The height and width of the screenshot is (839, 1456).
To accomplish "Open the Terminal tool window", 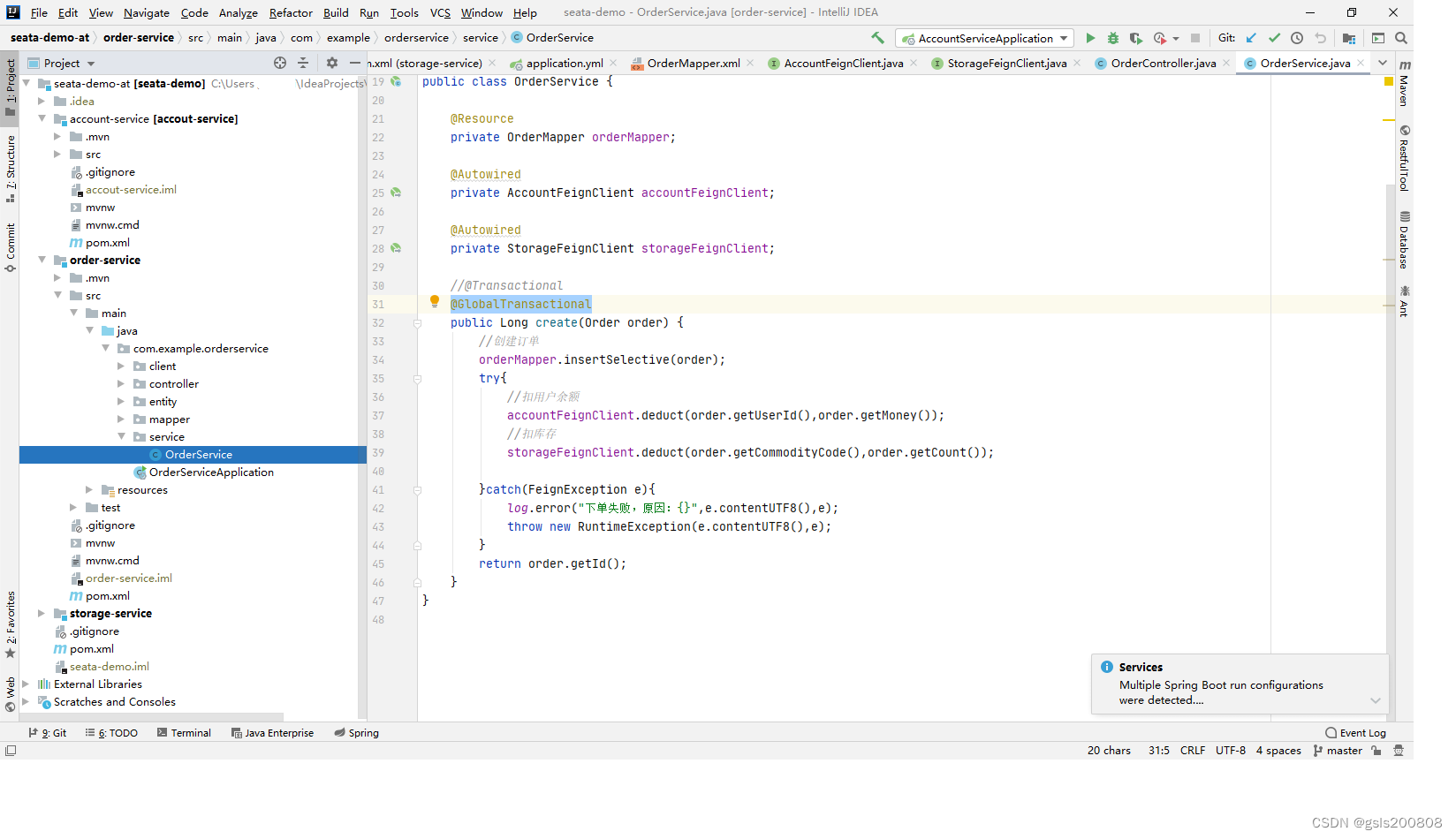I will 184,733.
